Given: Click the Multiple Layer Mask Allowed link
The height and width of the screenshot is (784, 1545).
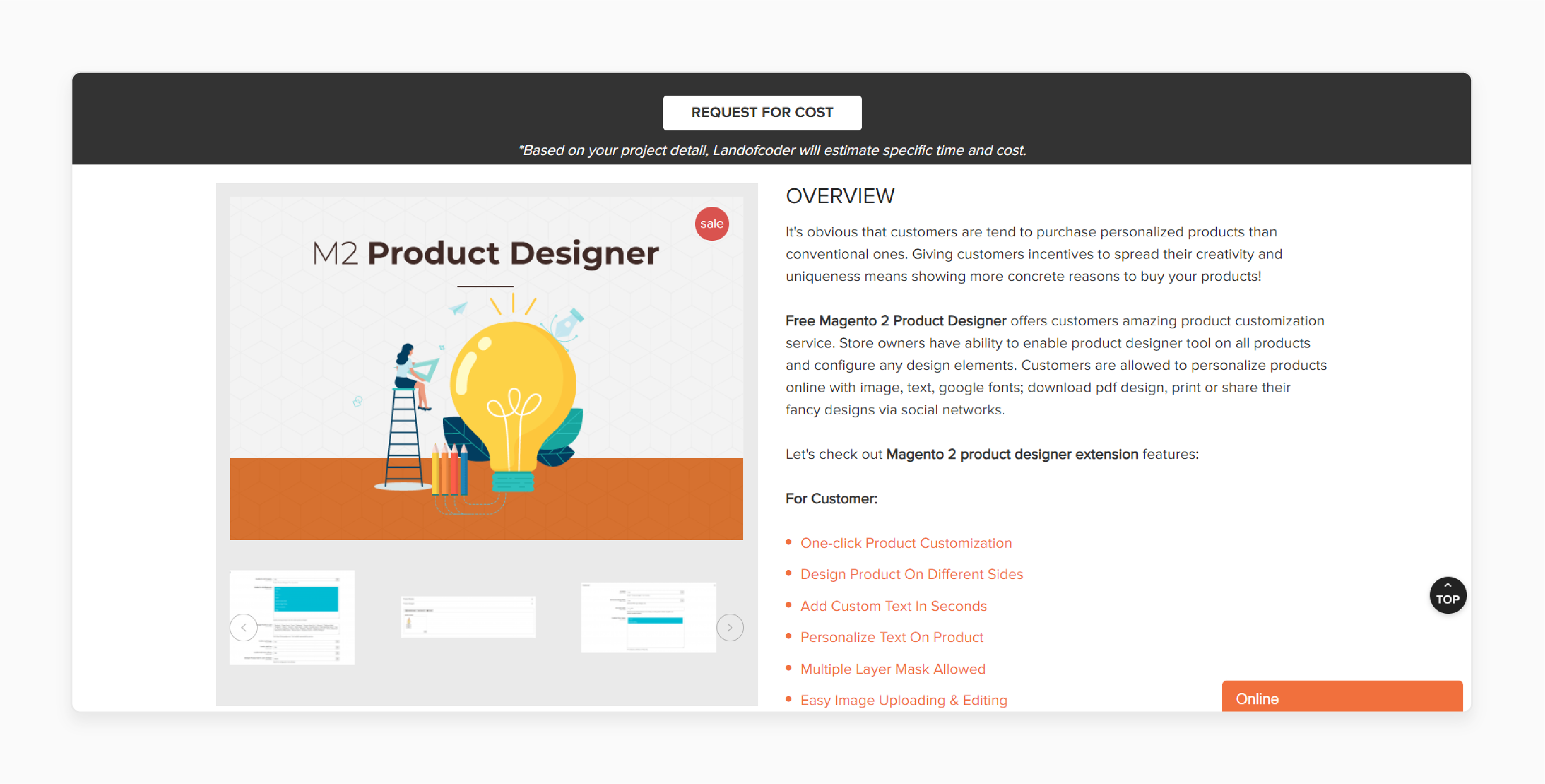Looking at the screenshot, I should (x=894, y=668).
